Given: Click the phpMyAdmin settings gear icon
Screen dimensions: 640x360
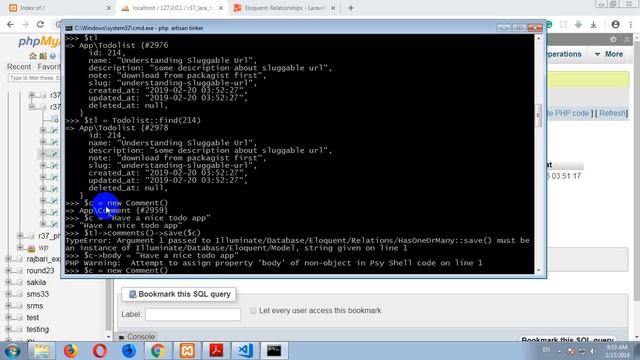Looking at the screenshot, I should pos(613,40).
